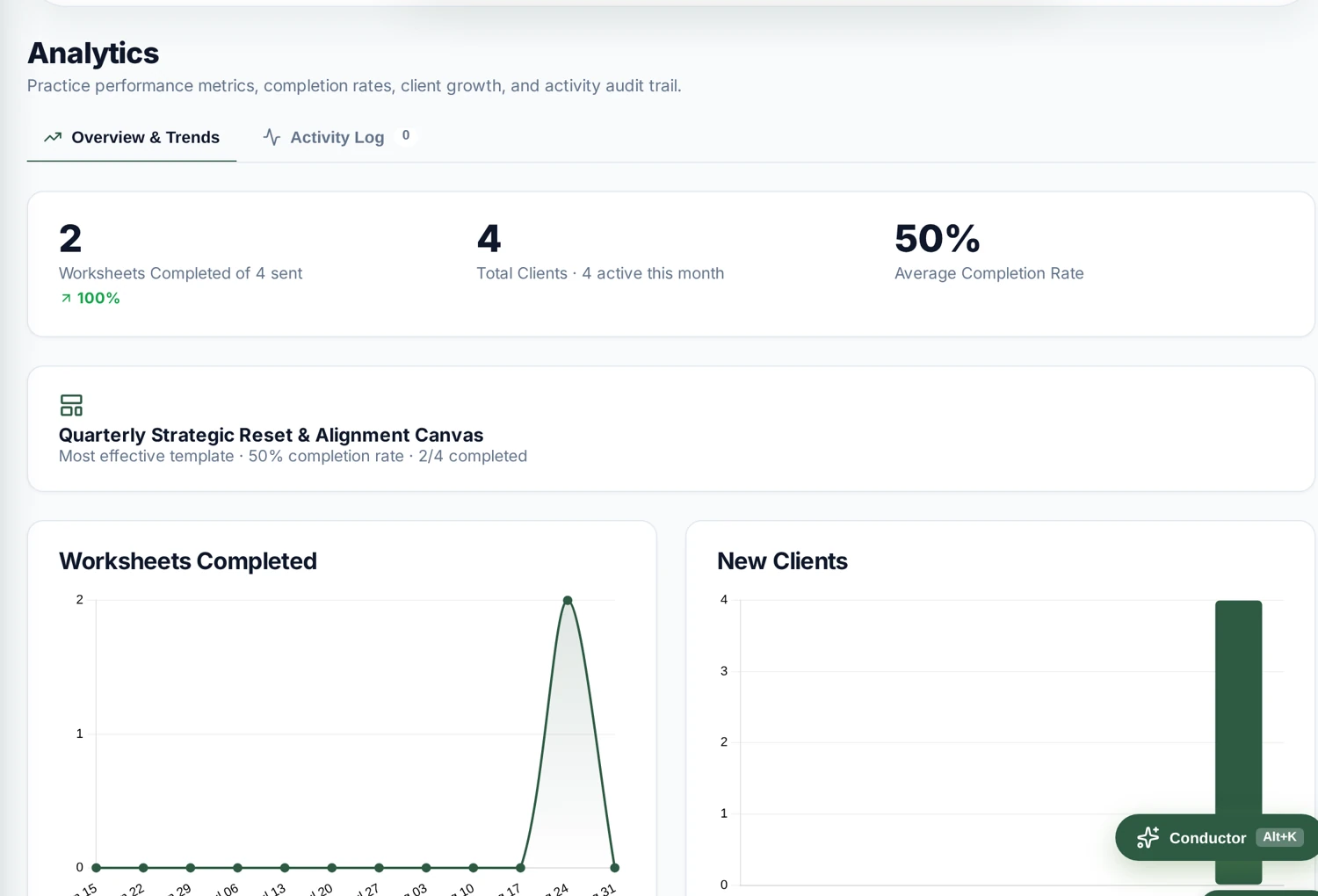This screenshot has height=896, width=1318.
Task: Click the Worksheets Completed chart title
Action: pyautogui.click(x=187, y=561)
